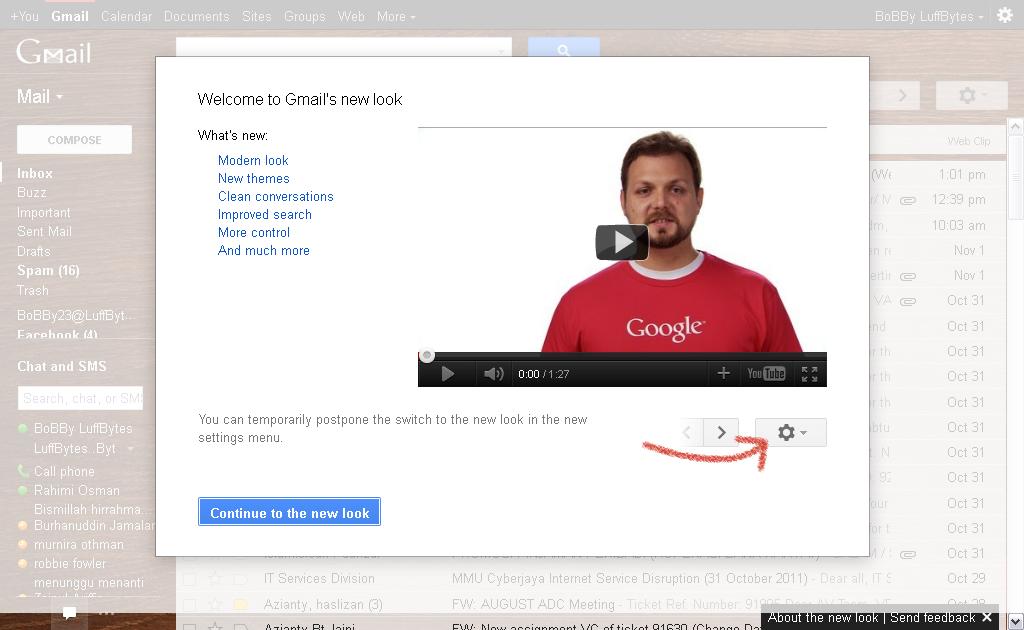Click the Call phone icon
1024x630 pixels.
(x=23, y=471)
